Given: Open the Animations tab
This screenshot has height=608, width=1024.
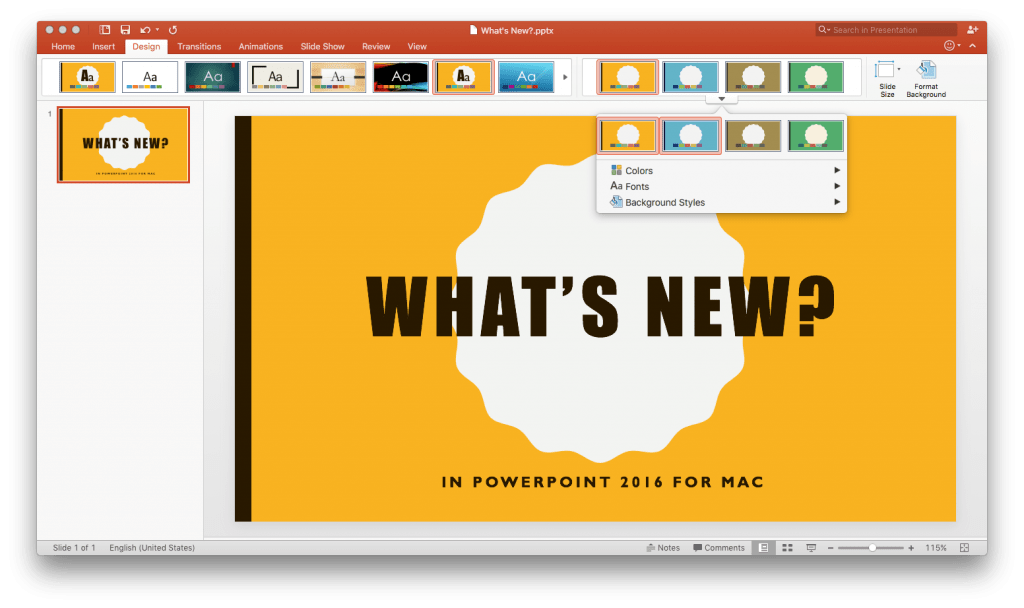Looking at the screenshot, I should pos(261,46).
